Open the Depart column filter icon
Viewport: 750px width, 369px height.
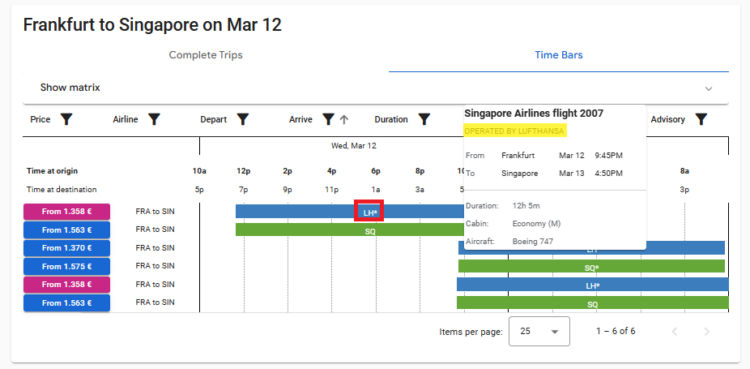(x=243, y=120)
